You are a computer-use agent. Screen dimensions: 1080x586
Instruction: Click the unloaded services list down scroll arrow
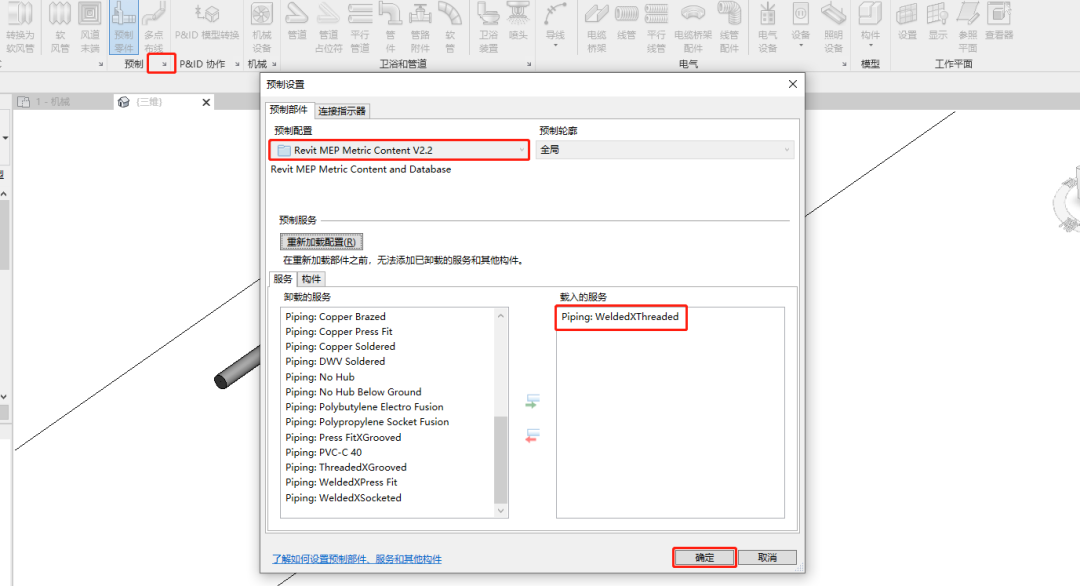501,510
